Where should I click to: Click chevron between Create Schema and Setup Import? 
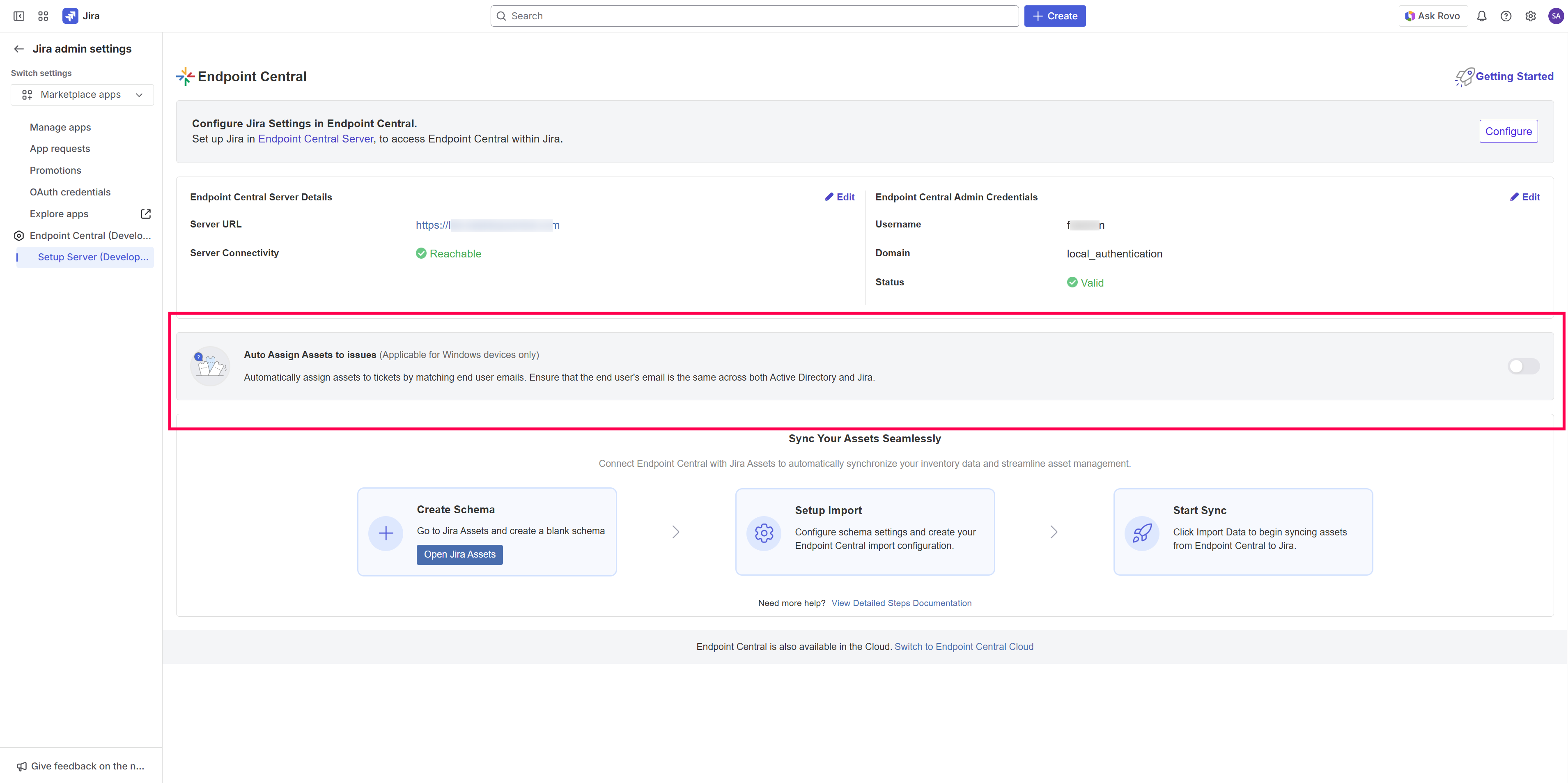coord(676,532)
